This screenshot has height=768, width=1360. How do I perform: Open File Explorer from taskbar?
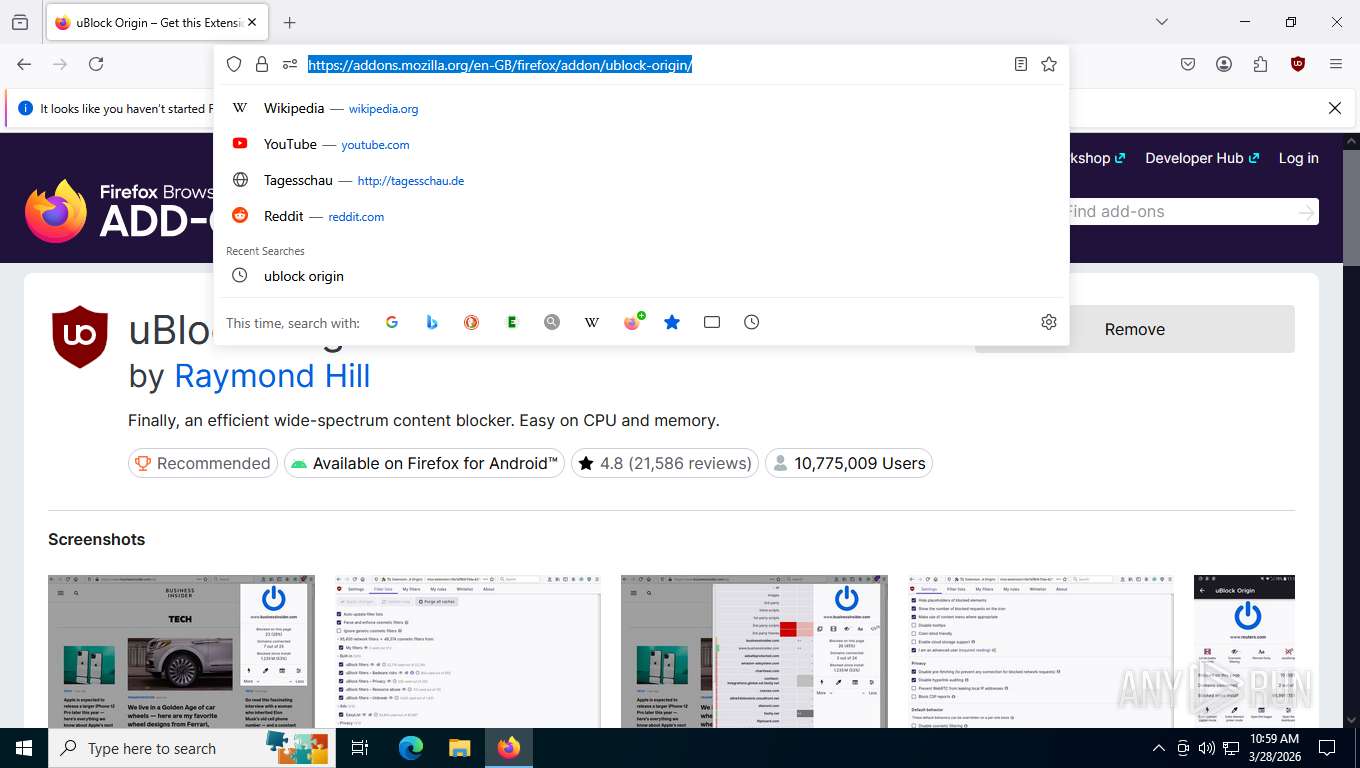click(x=459, y=748)
